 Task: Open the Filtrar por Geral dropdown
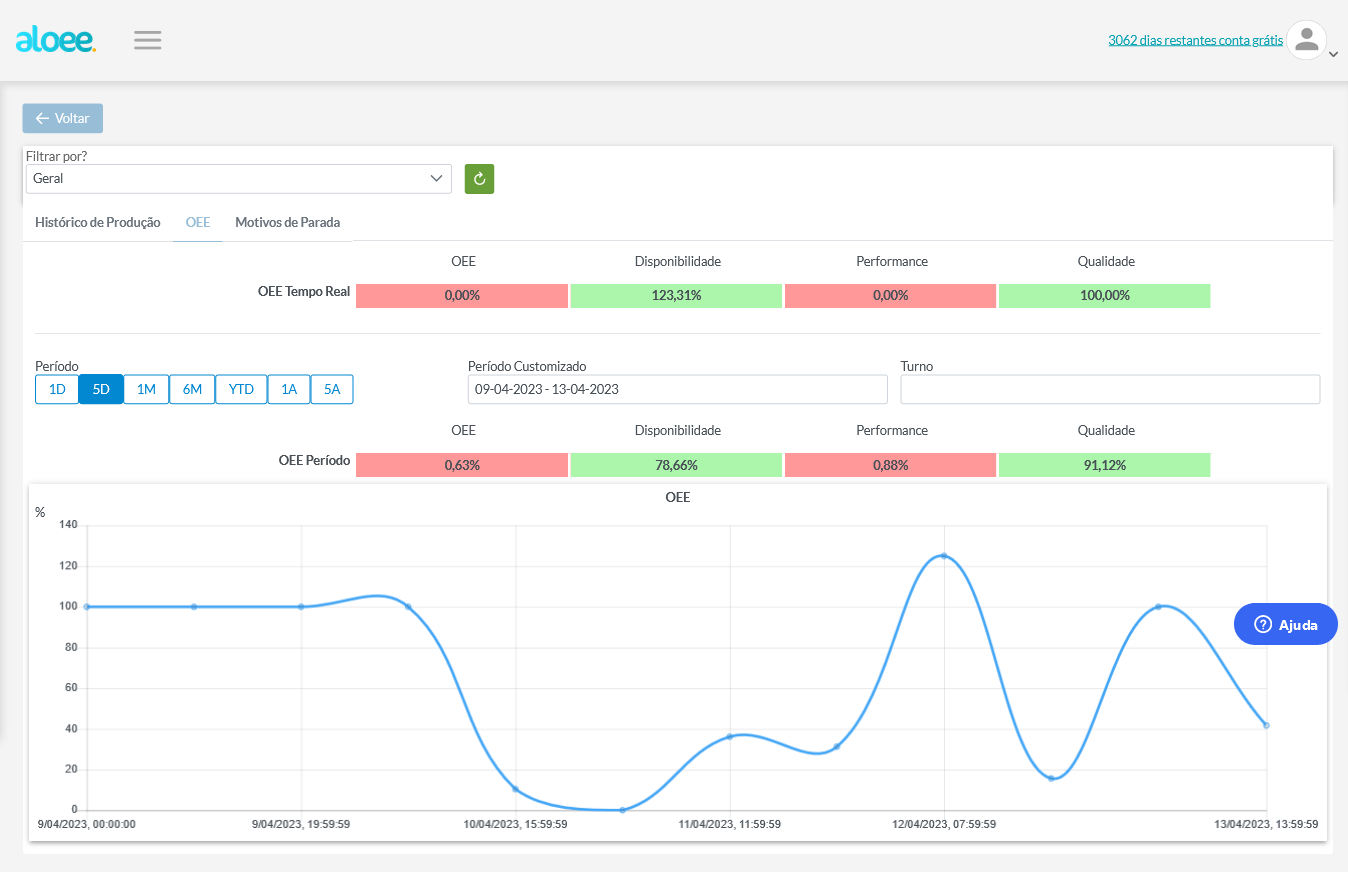tap(238, 178)
